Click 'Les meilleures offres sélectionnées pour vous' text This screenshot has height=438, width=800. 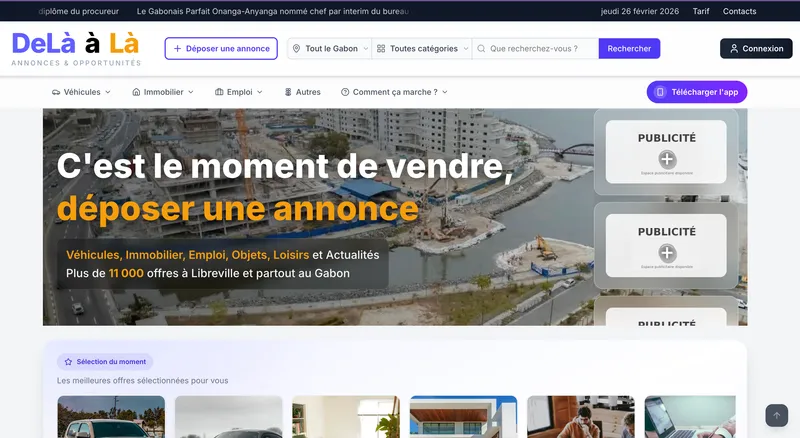142,380
